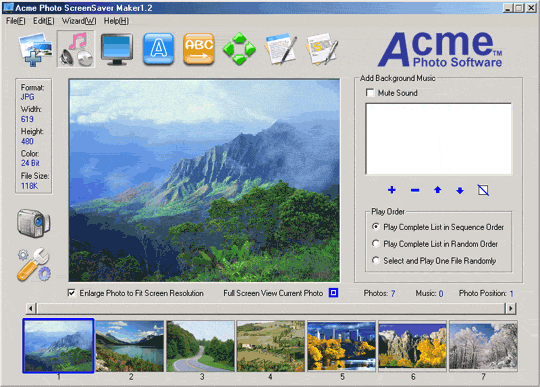Choose Select and Play One File Randomly
540x387 pixels.
click(376, 260)
